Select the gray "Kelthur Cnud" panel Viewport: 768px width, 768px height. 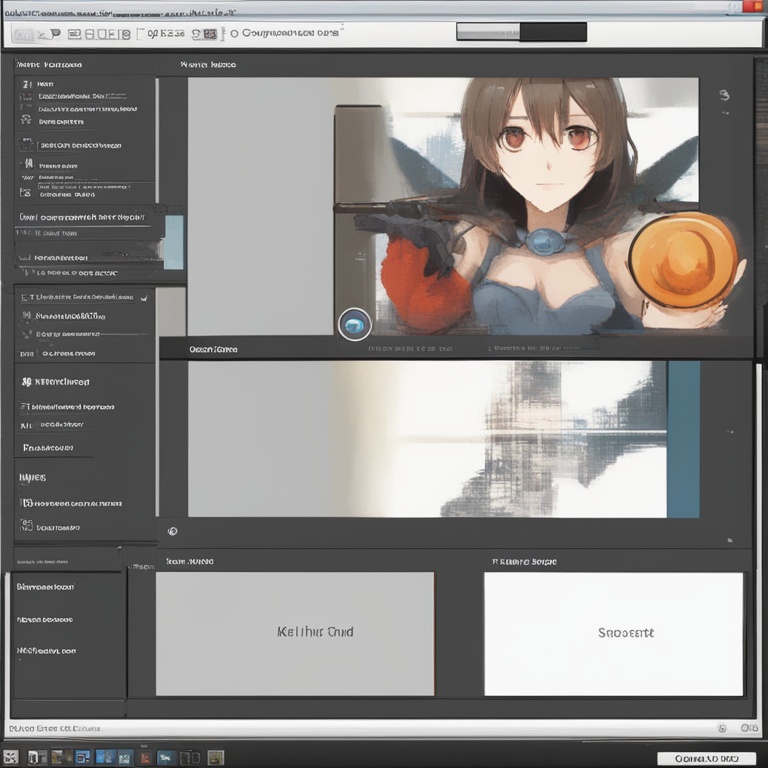click(295, 633)
